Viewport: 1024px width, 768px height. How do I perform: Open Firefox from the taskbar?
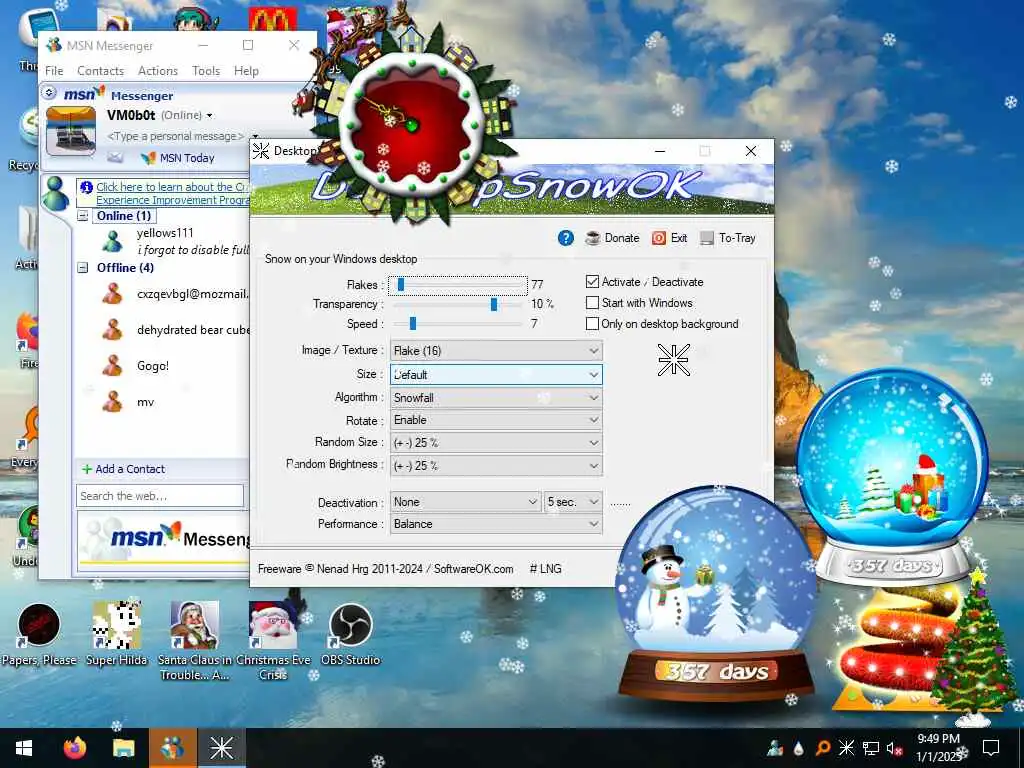(74, 748)
